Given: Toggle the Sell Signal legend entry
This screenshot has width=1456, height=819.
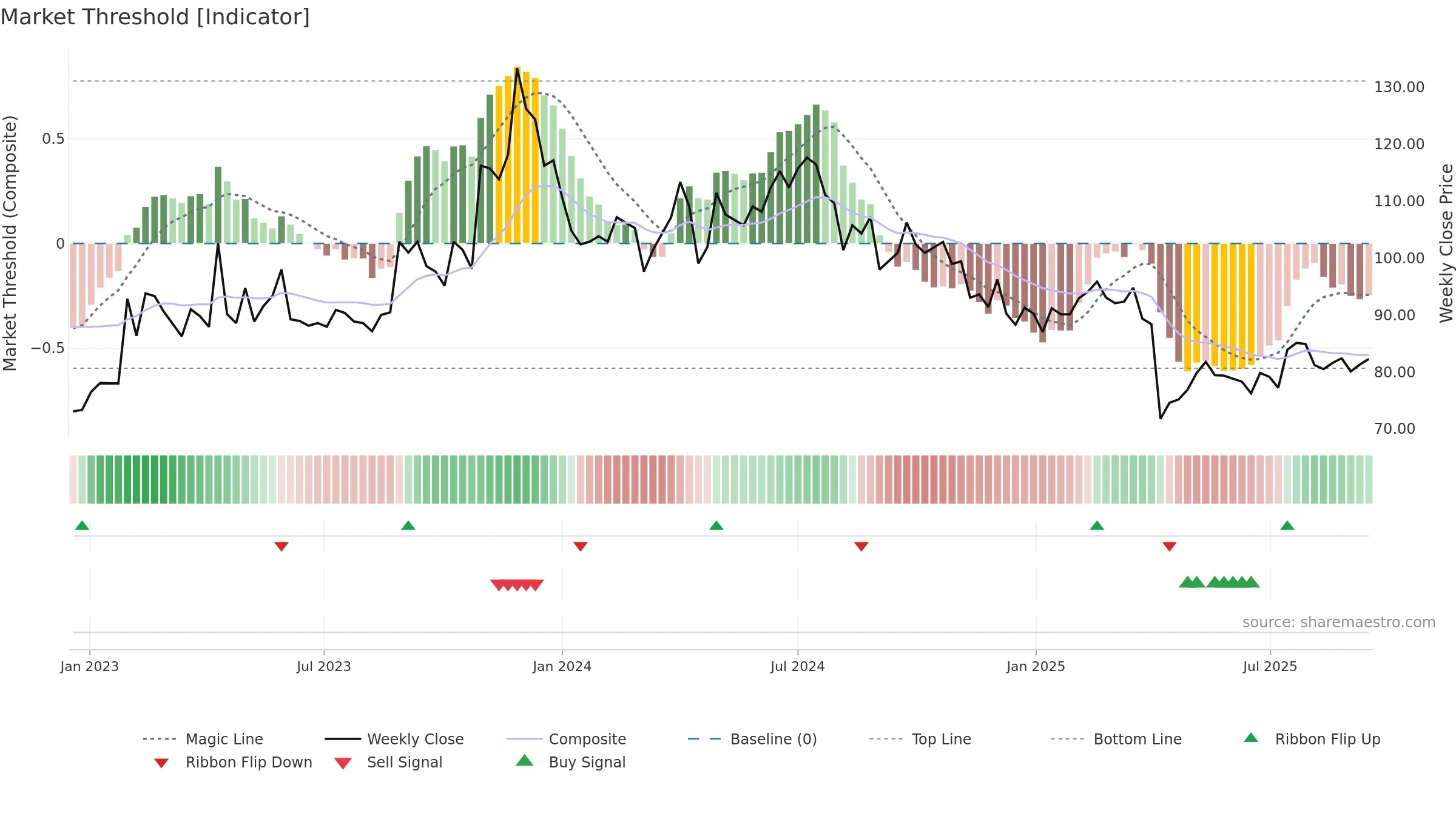Looking at the screenshot, I should 388,762.
